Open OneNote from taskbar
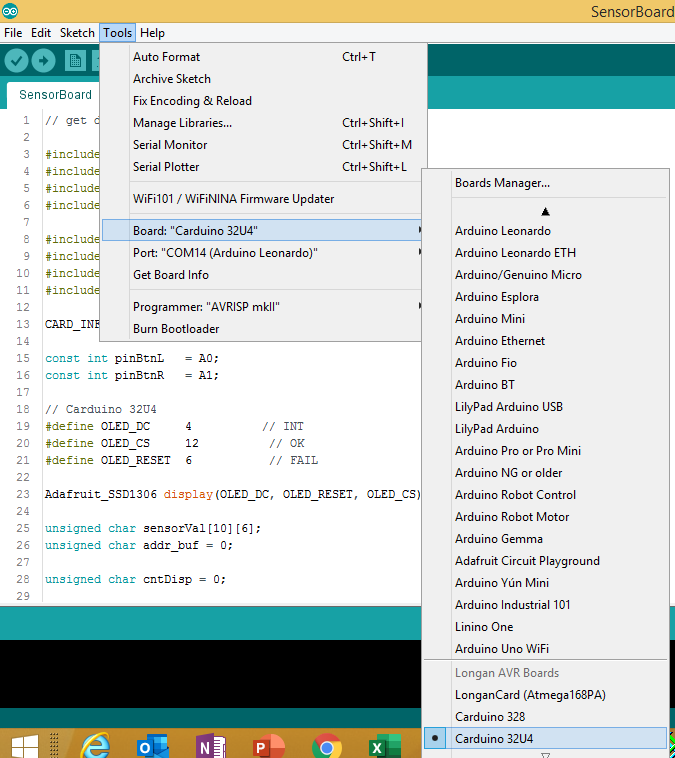Screen dimensions: 675x758 (210, 746)
